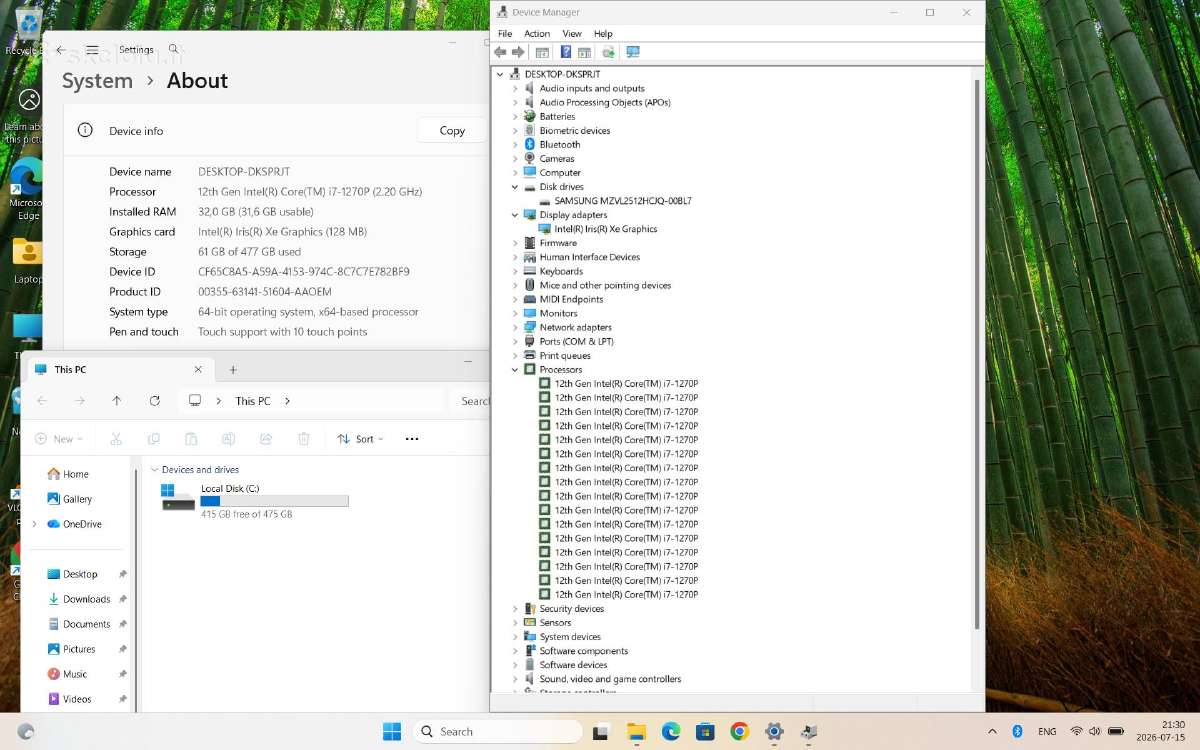Expand the Network adapters node
1200x750 pixels.
click(x=516, y=327)
